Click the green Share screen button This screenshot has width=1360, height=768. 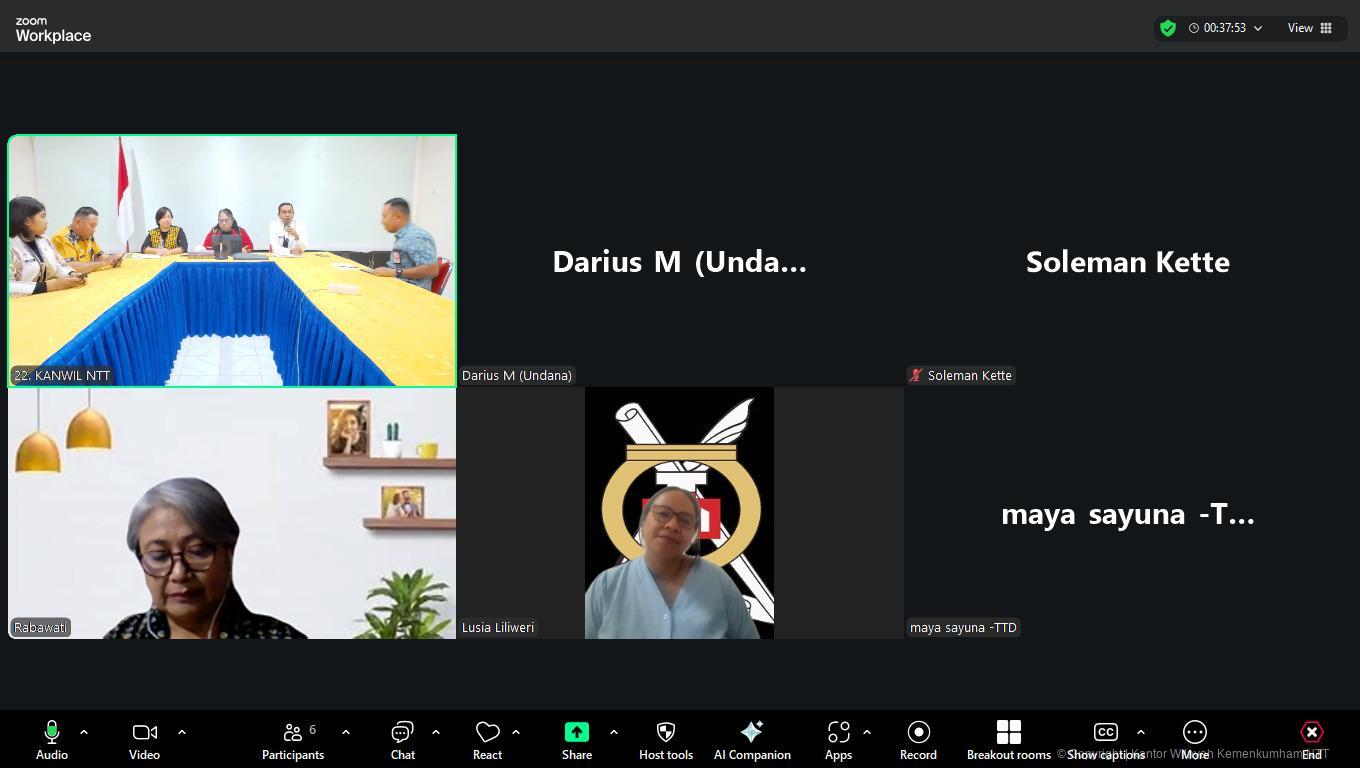(577, 740)
